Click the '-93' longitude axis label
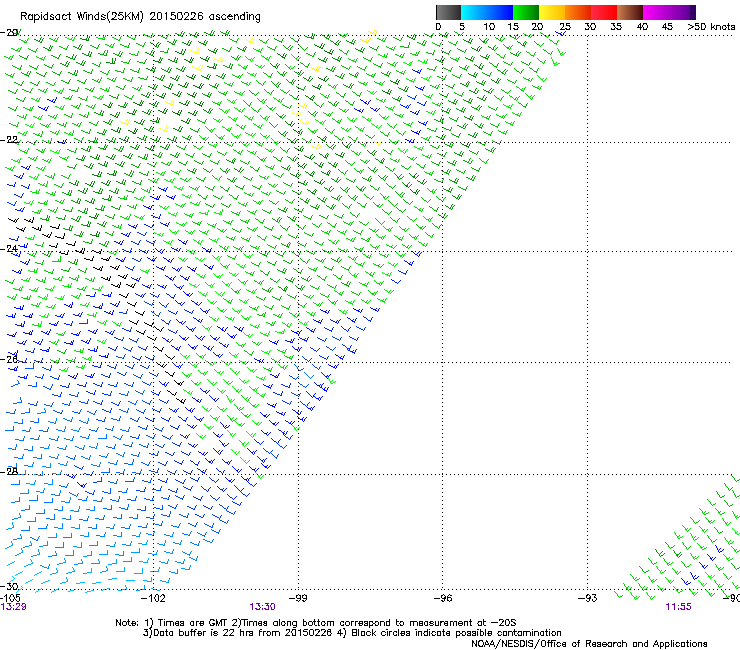 587,598
